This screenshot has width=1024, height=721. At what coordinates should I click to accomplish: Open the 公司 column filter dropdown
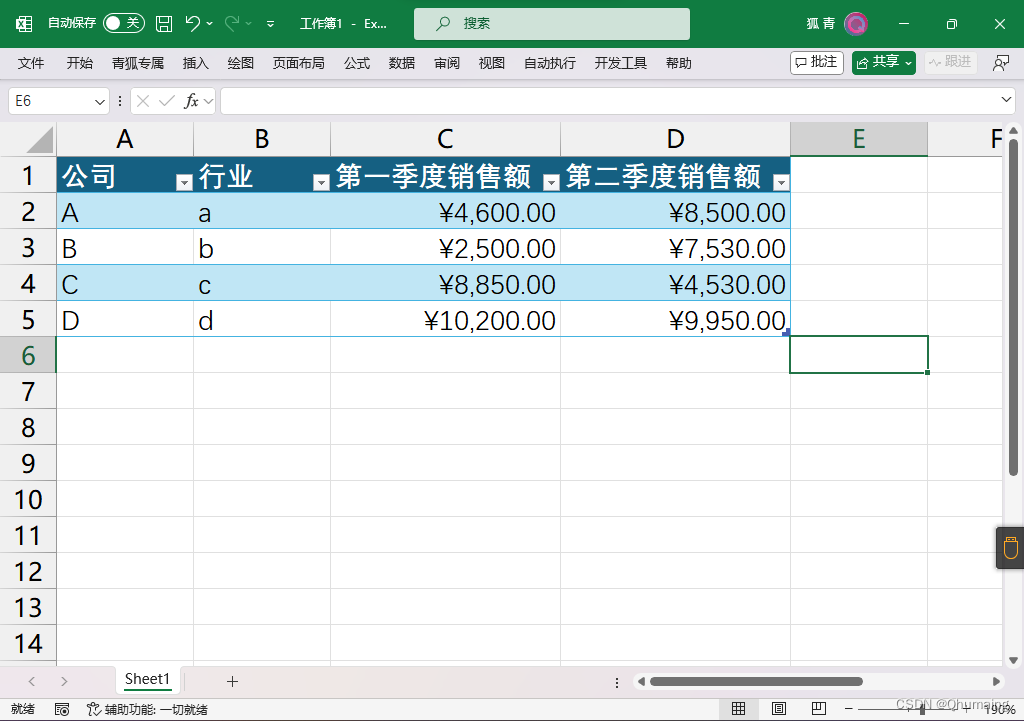coord(184,180)
